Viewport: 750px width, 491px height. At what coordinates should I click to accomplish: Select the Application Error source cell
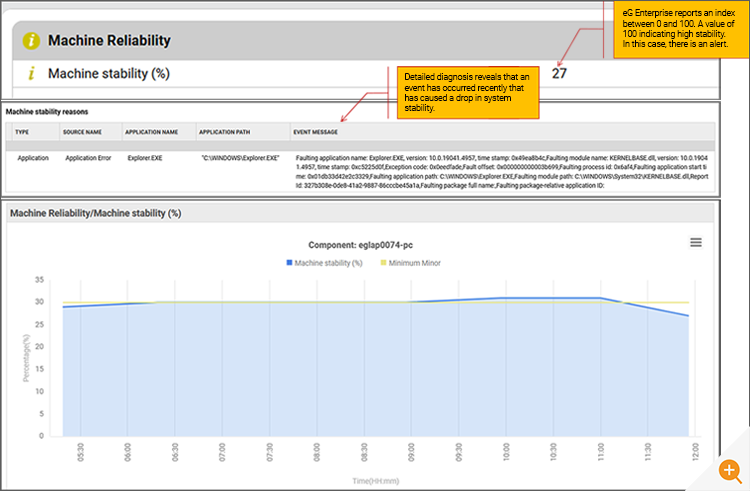(x=88, y=158)
